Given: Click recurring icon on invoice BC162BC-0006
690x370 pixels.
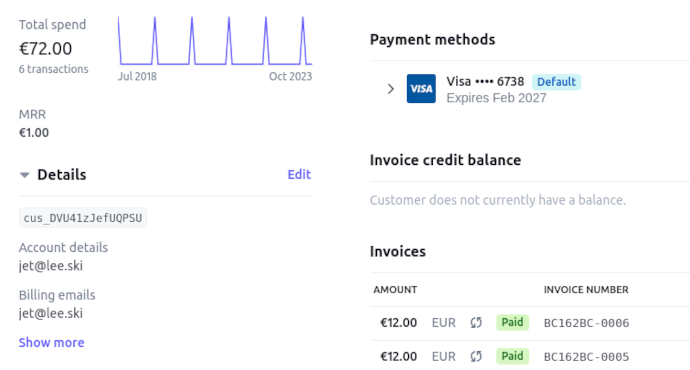Looking at the screenshot, I should (x=476, y=322).
